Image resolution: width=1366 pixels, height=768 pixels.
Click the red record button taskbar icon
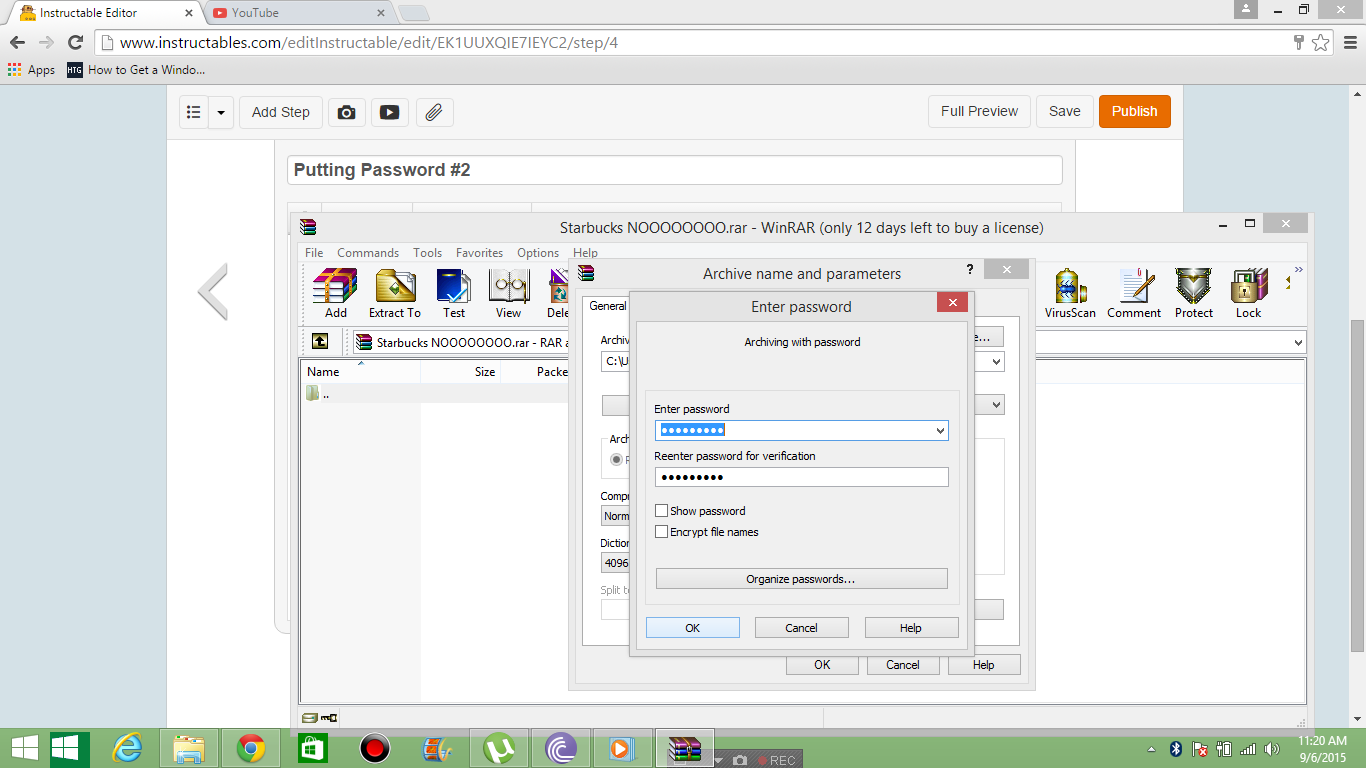(374, 748)
